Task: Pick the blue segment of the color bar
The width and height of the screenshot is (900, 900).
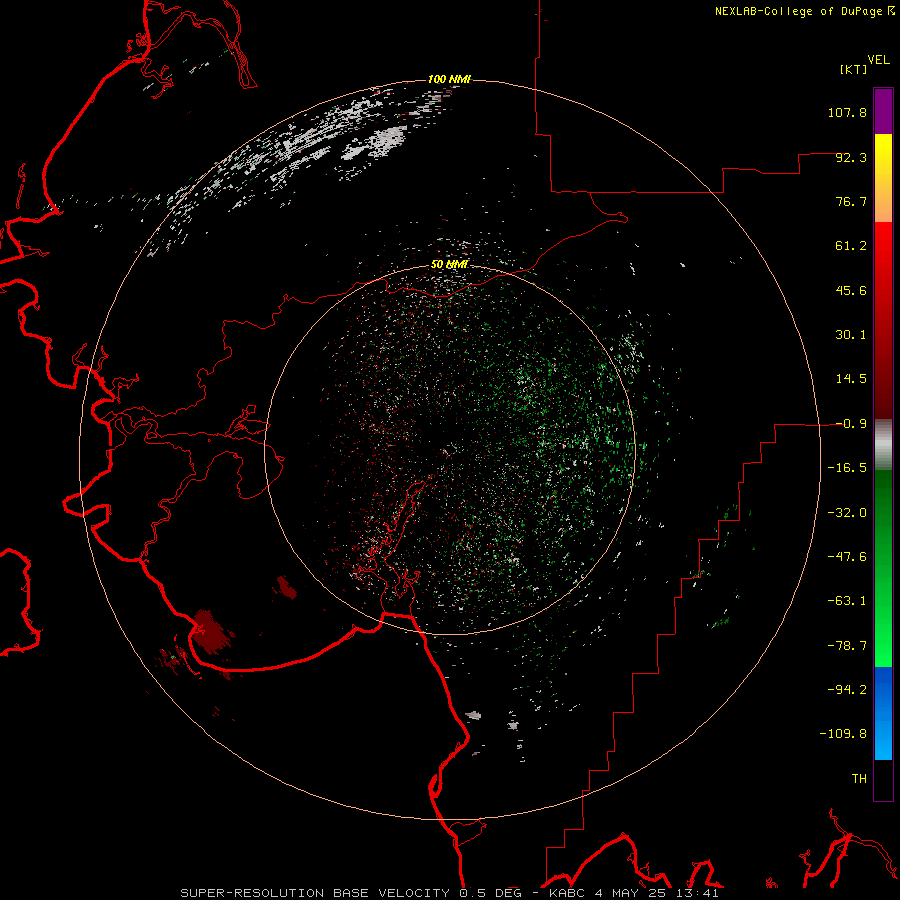Action: coord(883,713)
